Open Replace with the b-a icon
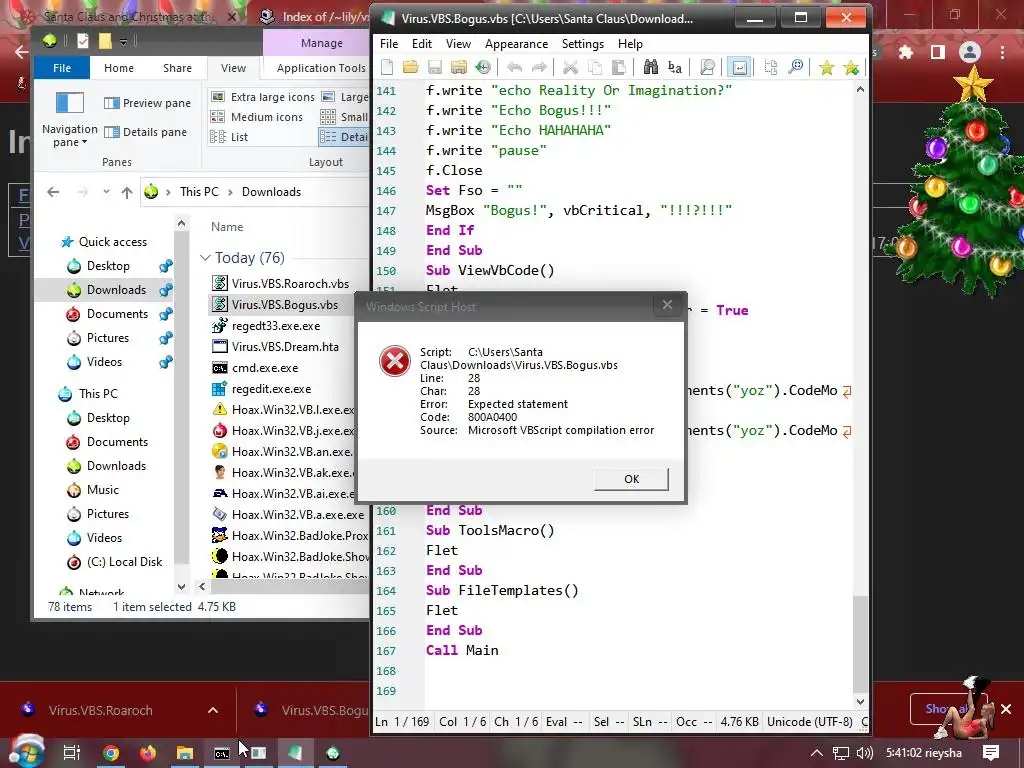1024x768 pixels. pos(675,67)
